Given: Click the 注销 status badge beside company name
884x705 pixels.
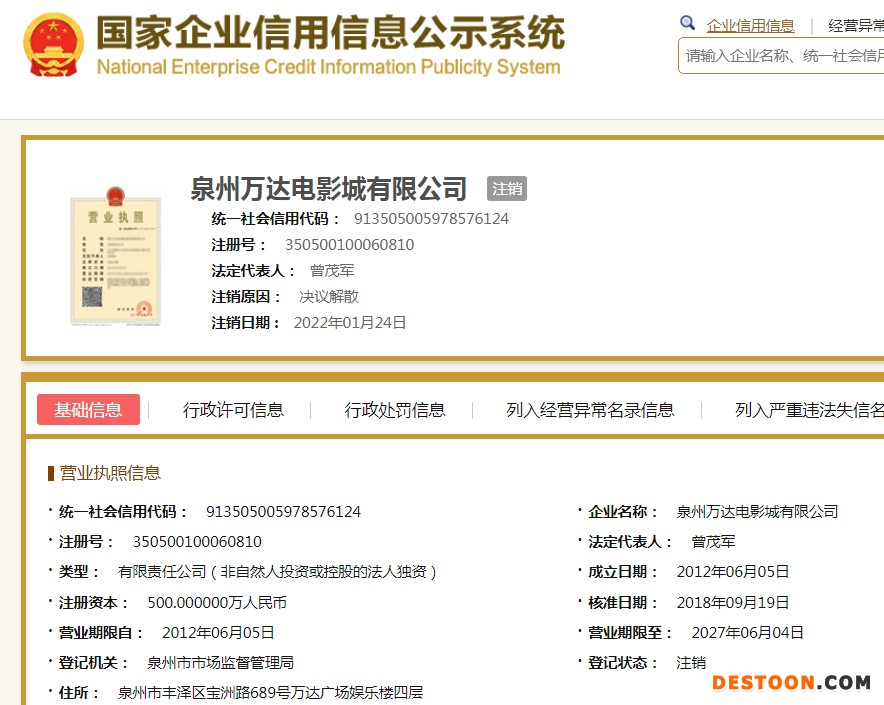Looking at the screenshot, I should tap(507, 189).
